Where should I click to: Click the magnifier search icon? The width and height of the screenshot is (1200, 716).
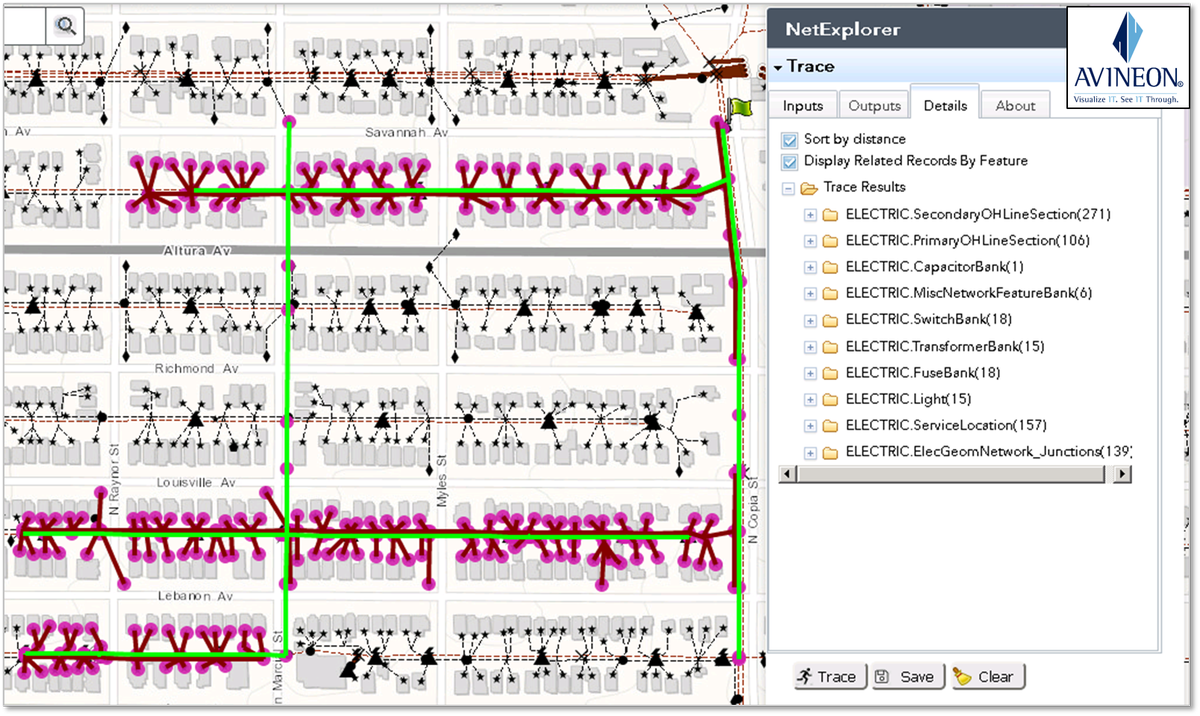(x=66, y=25)
